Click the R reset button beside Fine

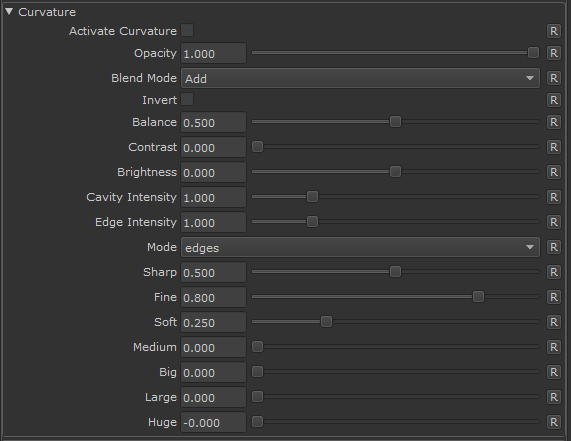point(554,297)
